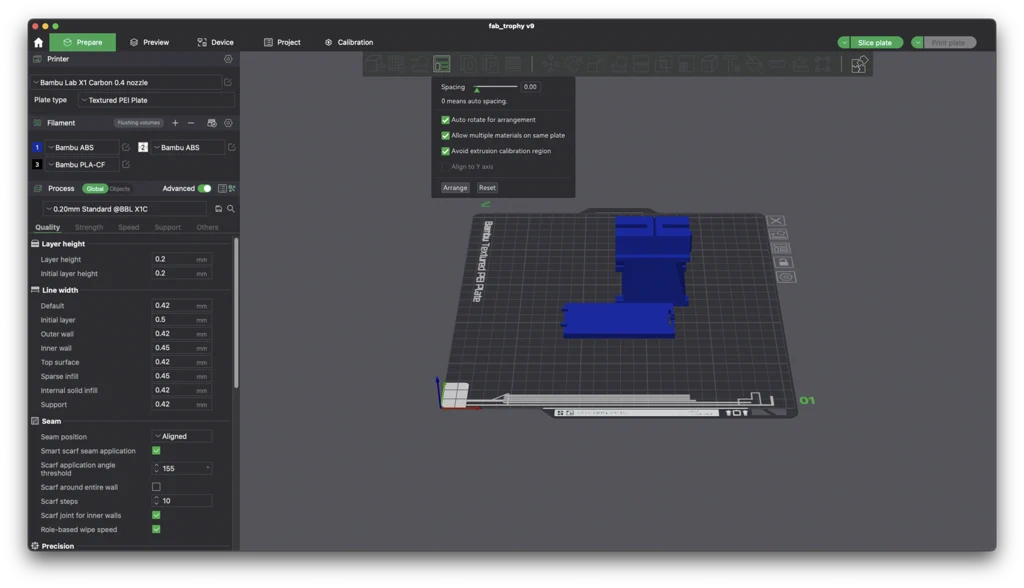This screenshot has width=1024, height=588.
Task: Remove a filament with minus icon
Action: pyautogui.click(x=191, y=123)
